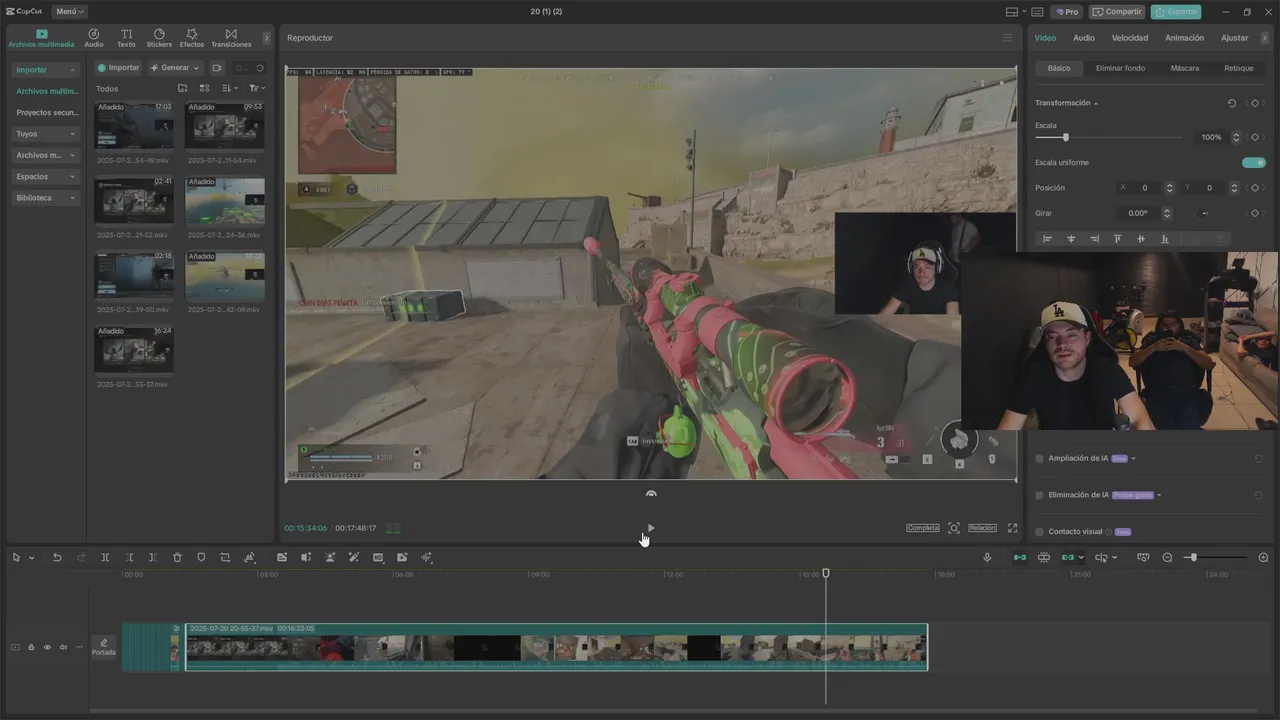The image size is (1280, 720).
Task: Expand the Biblioteca sidebar section
Action: pos(46,198)
